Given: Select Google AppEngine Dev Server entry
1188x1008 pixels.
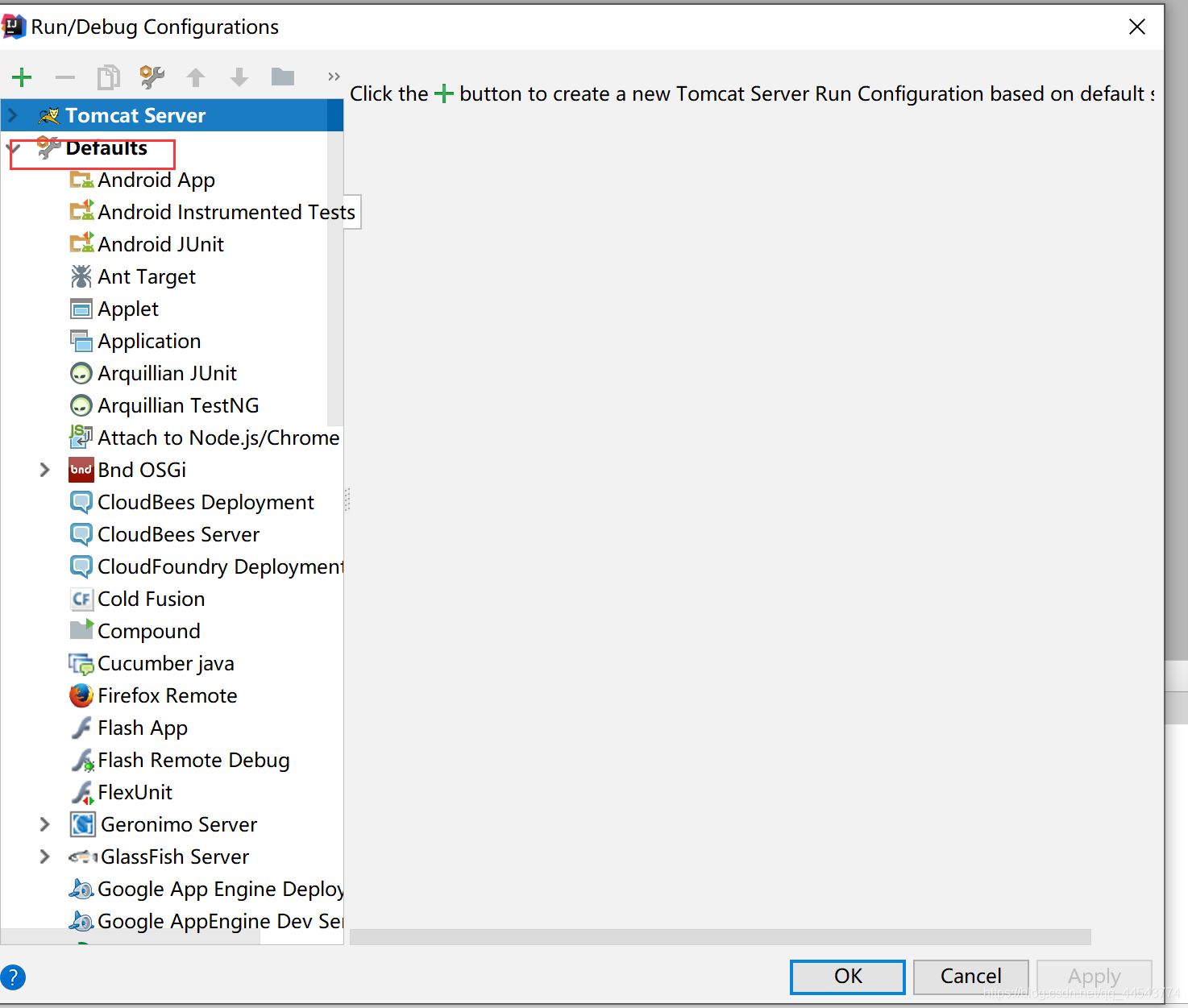Looking at the screenshot, I should [221, 922].
